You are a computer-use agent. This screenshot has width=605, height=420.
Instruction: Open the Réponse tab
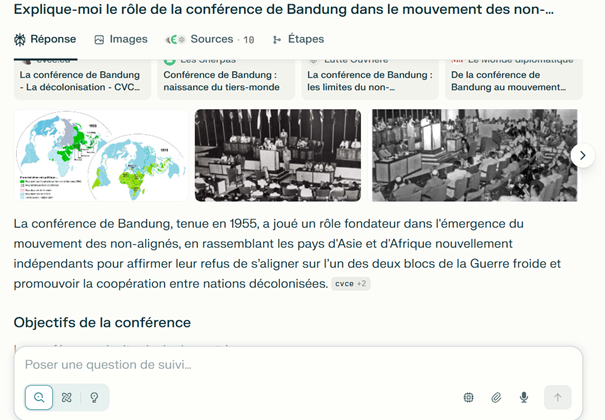[45, 39]
